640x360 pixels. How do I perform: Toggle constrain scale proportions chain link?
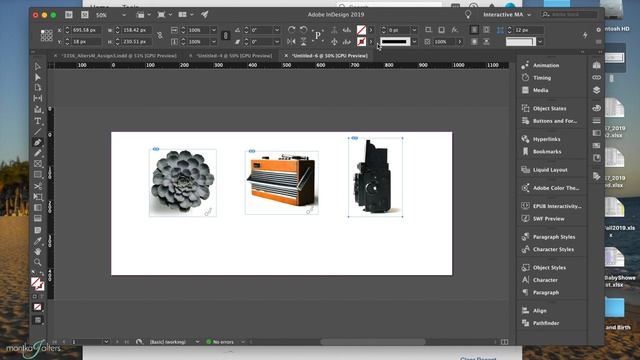pyautogui.click(x=226, y=36)
